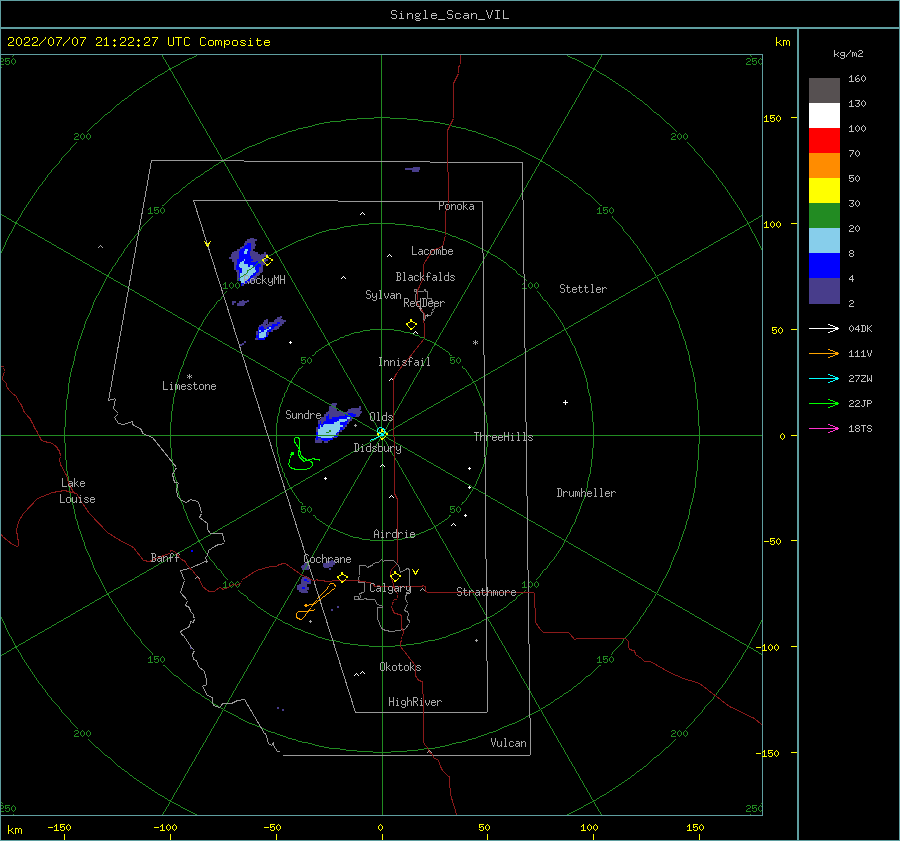Select the orange 70 color swatch
900x841 pixels.
click(824, 165)
